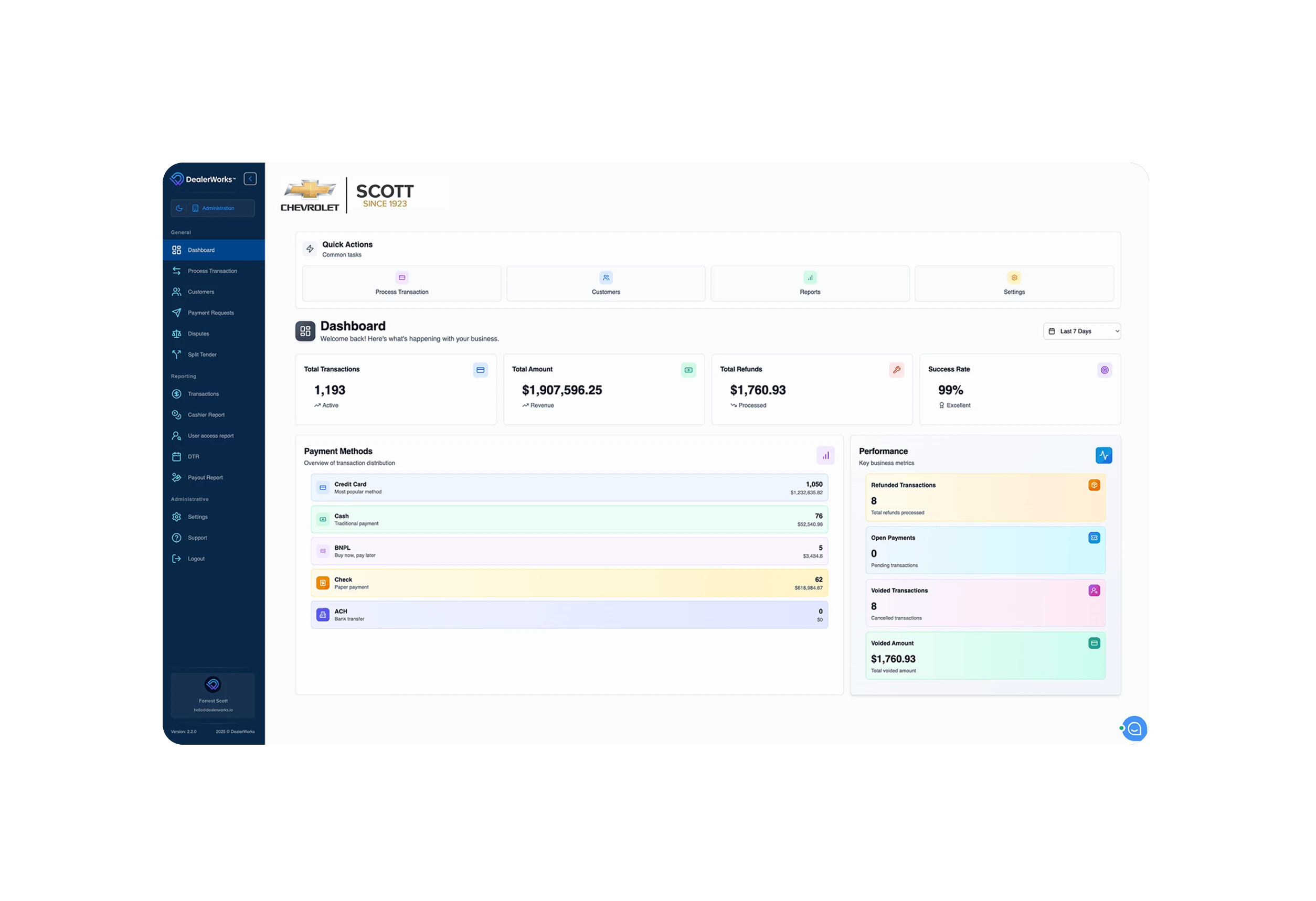Click the Performance activity pulse icon
The width and height of the screenshot is (1316, 901).
(x=1103, y=456)
